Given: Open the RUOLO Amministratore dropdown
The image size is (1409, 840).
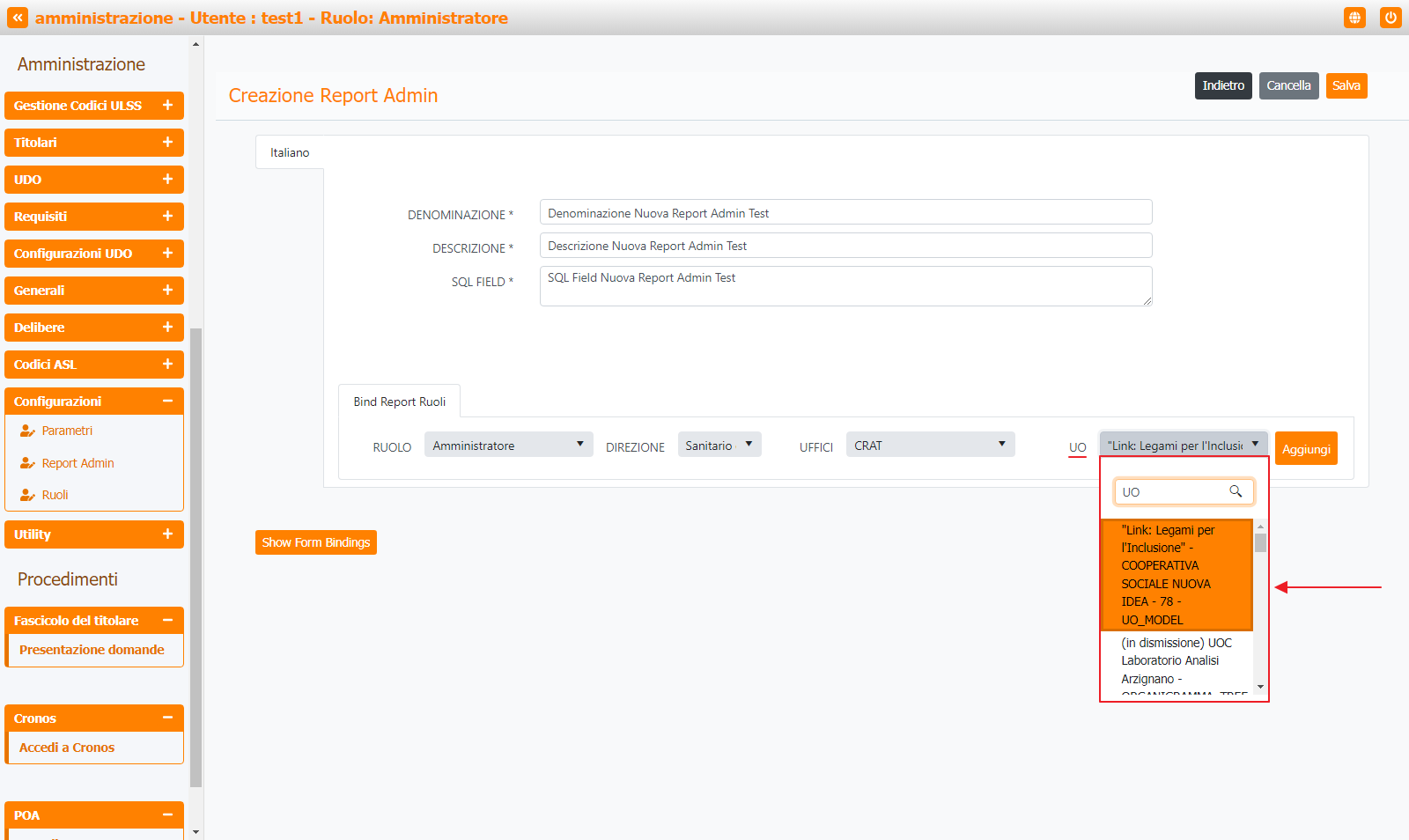Looking at the screenshot, I should pyautogui.click(x=508, y=446).
